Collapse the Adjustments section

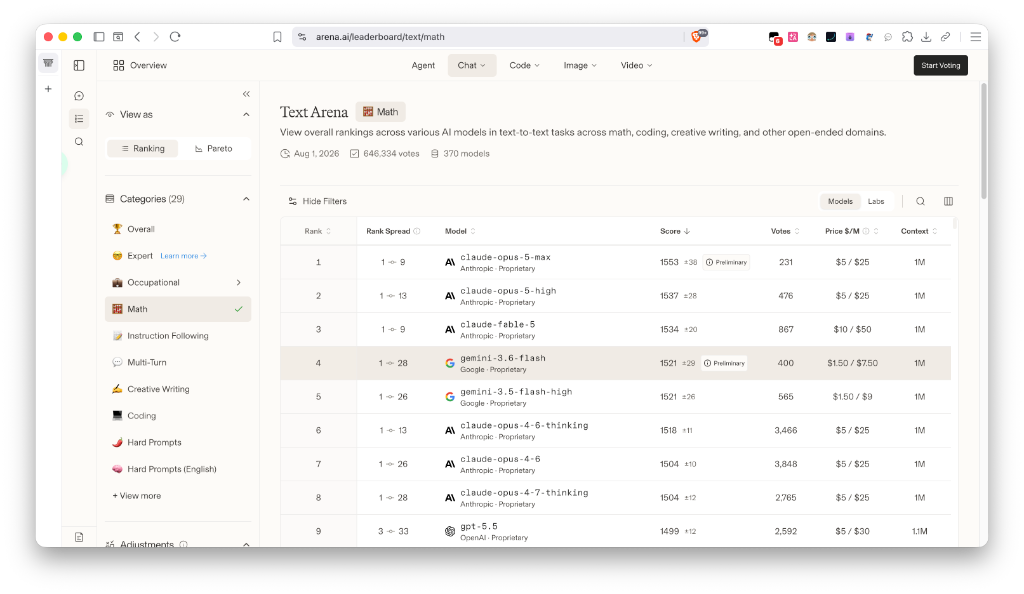tap(246, 544)
